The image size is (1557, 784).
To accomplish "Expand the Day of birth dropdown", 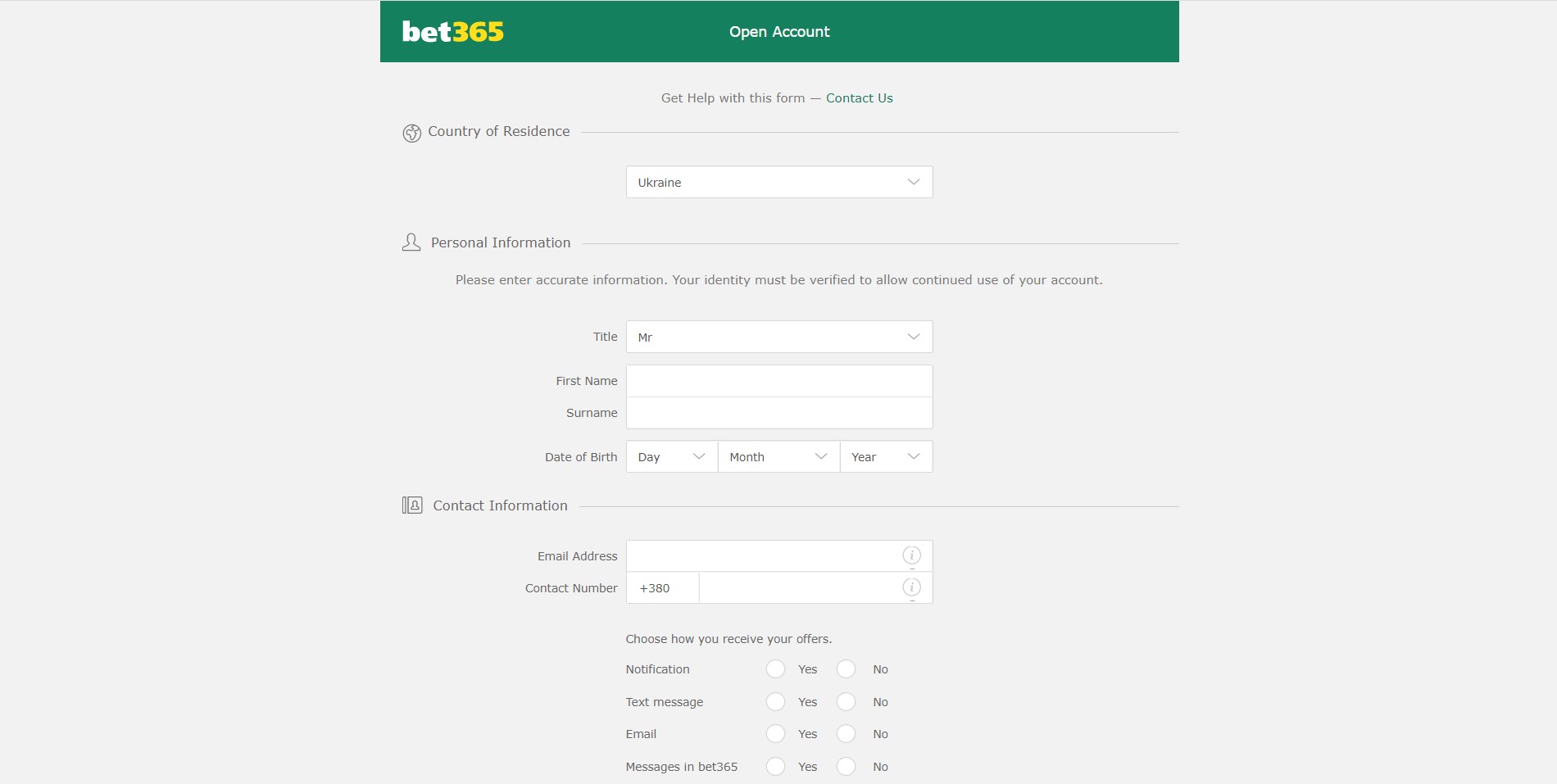I will (x=672, y=456).
